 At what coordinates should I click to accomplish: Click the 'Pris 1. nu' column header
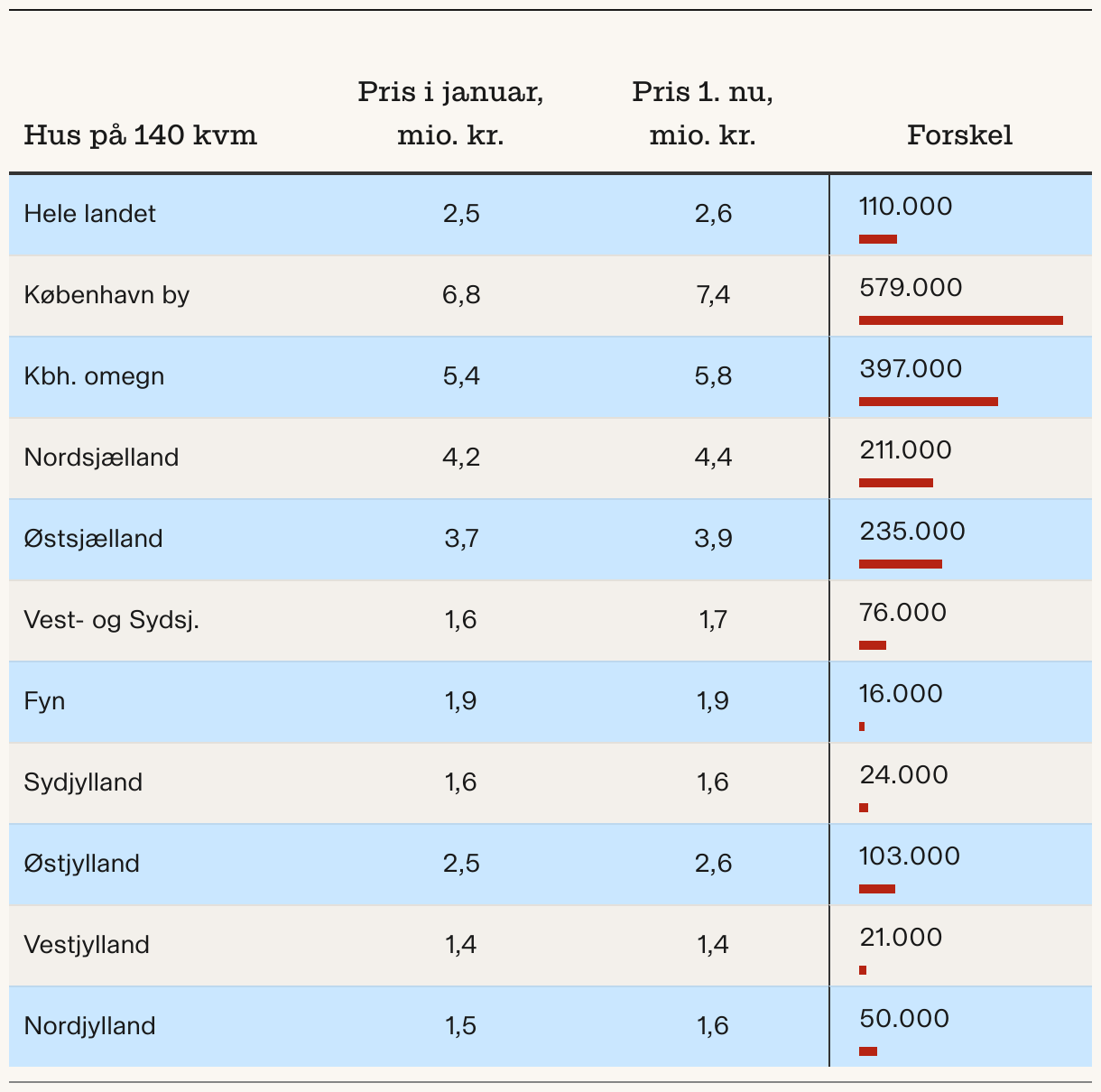[702, 114]
